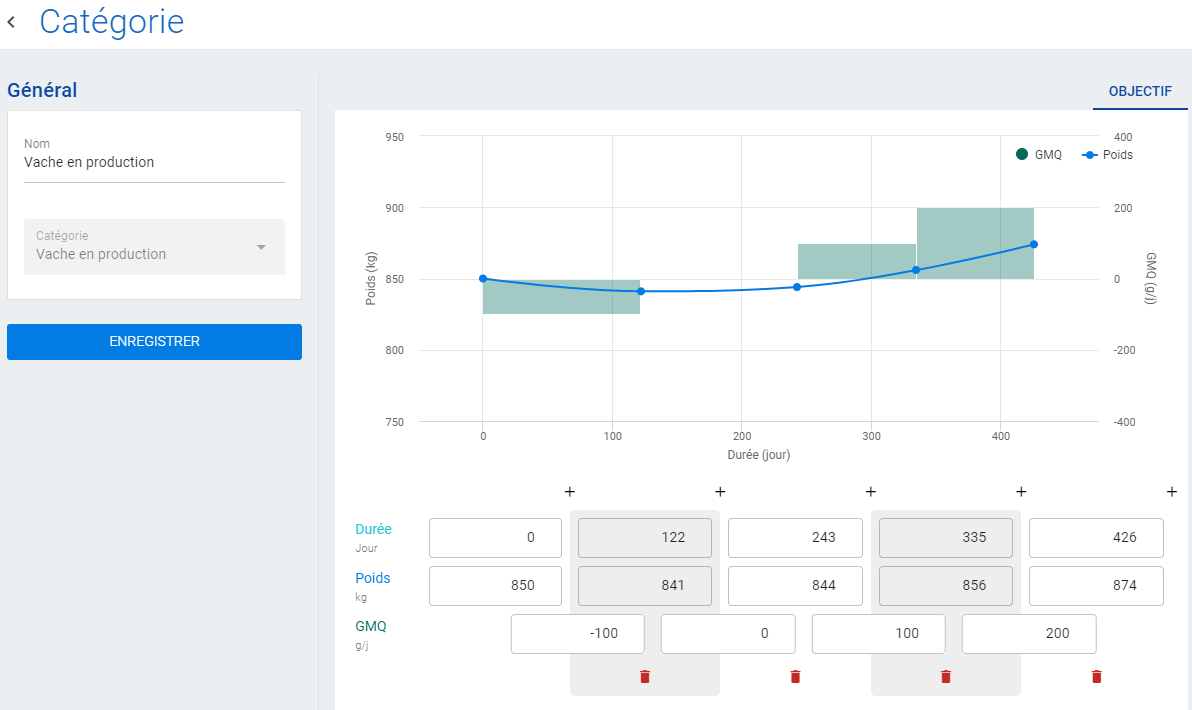Click the ENREGISTRER button
The image size is (1192, 710).
coord(154,341)
